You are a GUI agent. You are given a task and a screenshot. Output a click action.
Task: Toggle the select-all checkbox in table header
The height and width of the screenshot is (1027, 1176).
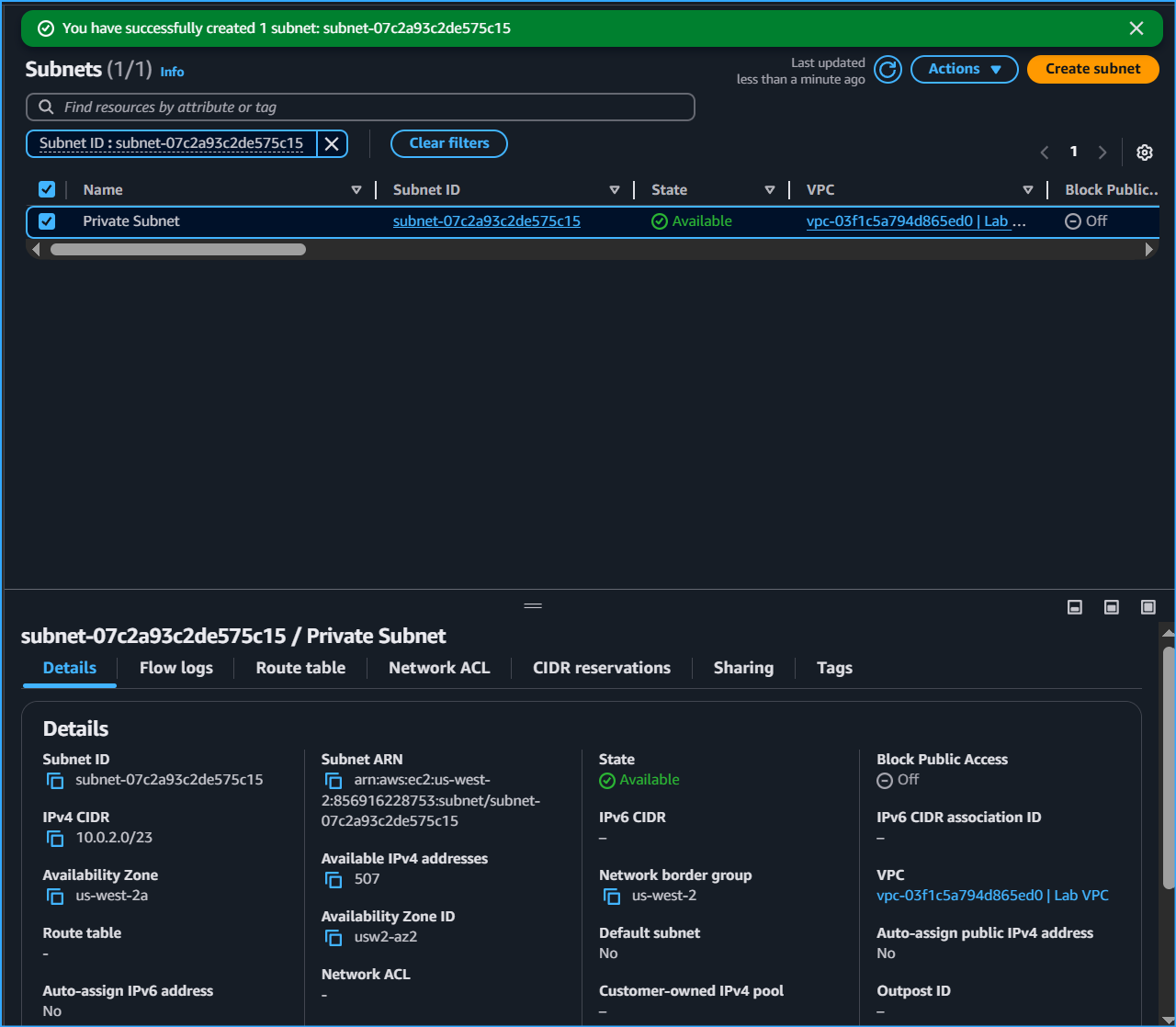point(47,189)
